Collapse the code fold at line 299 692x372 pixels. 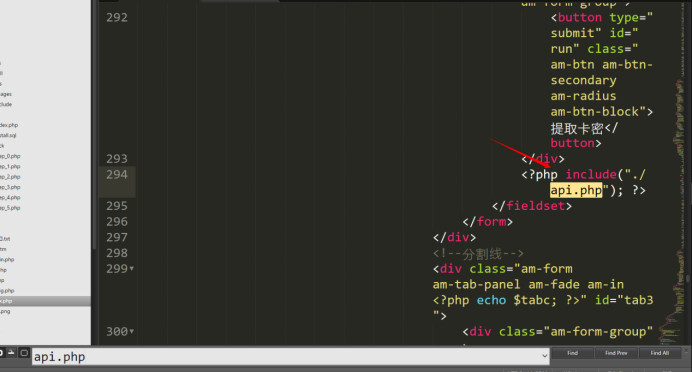(x=132, y=268)
